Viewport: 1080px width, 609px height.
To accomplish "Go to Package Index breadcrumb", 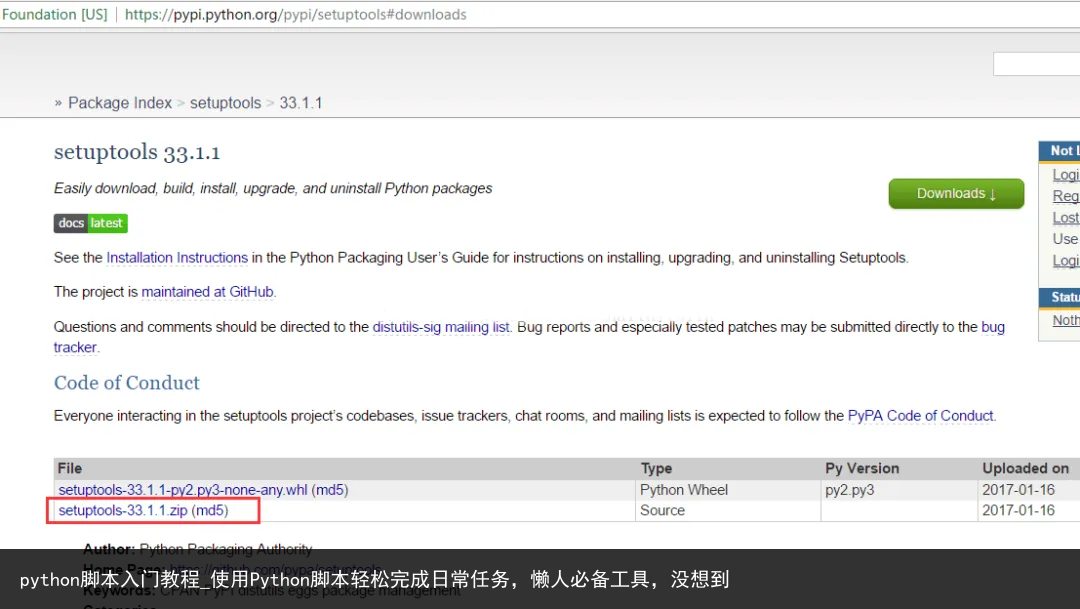I will [x=120, y=103].
